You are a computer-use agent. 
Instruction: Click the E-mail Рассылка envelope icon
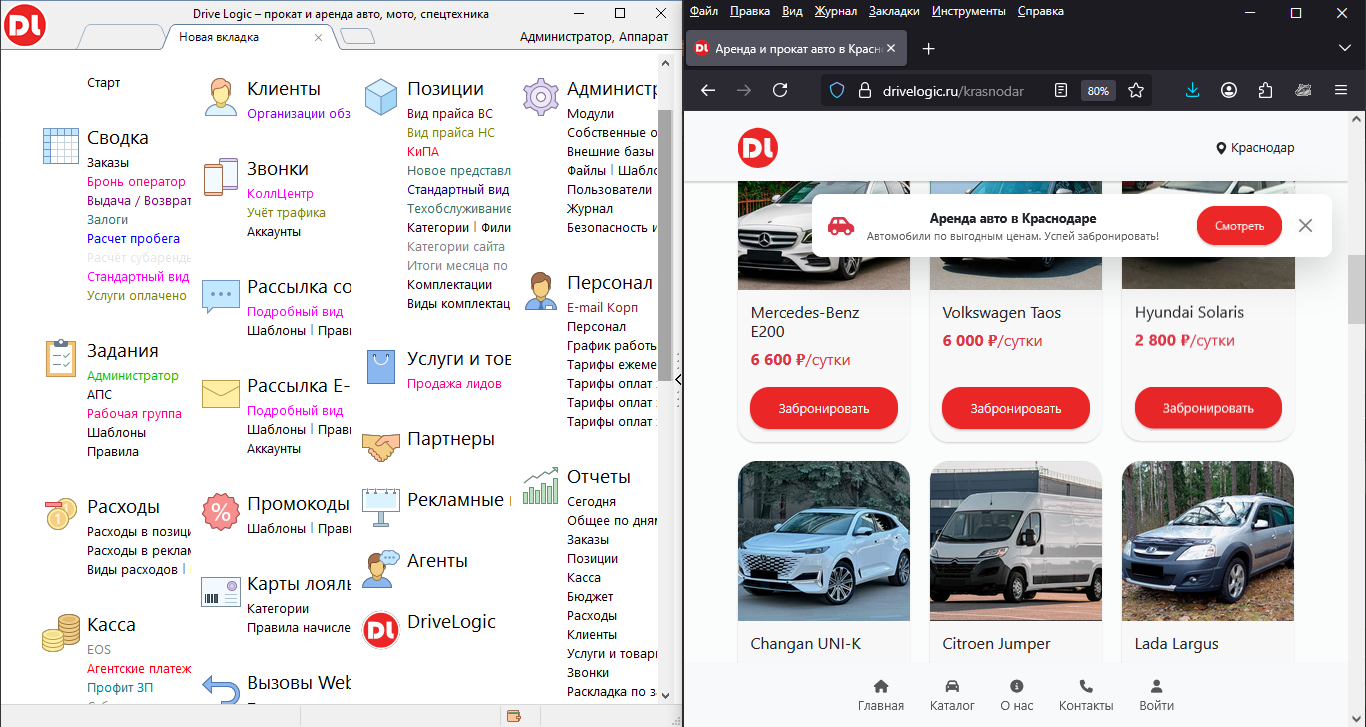[x=221, y=394]
